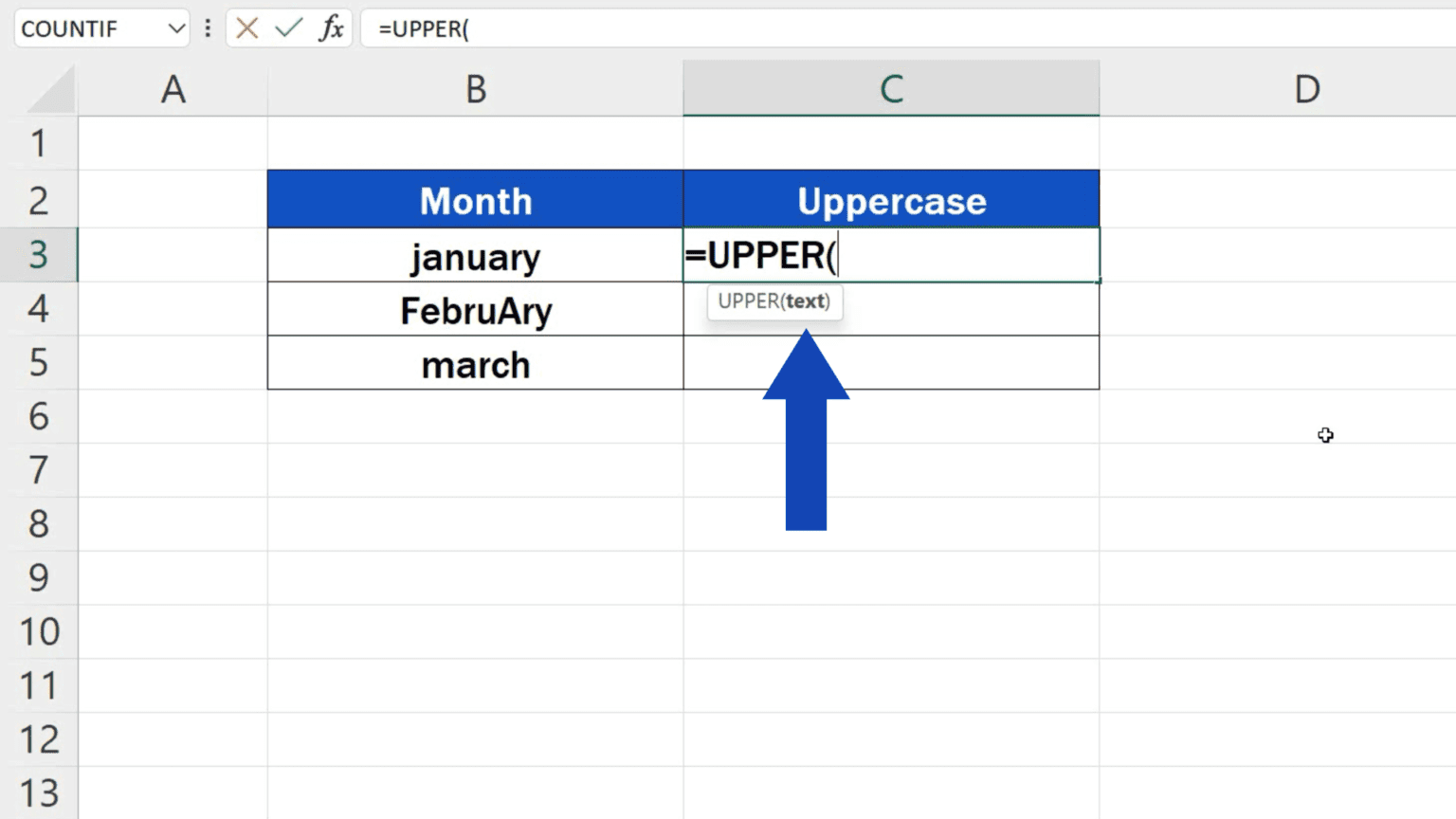1456x819 pixels.
Task: Select column D header
Action: [1307, 88]
